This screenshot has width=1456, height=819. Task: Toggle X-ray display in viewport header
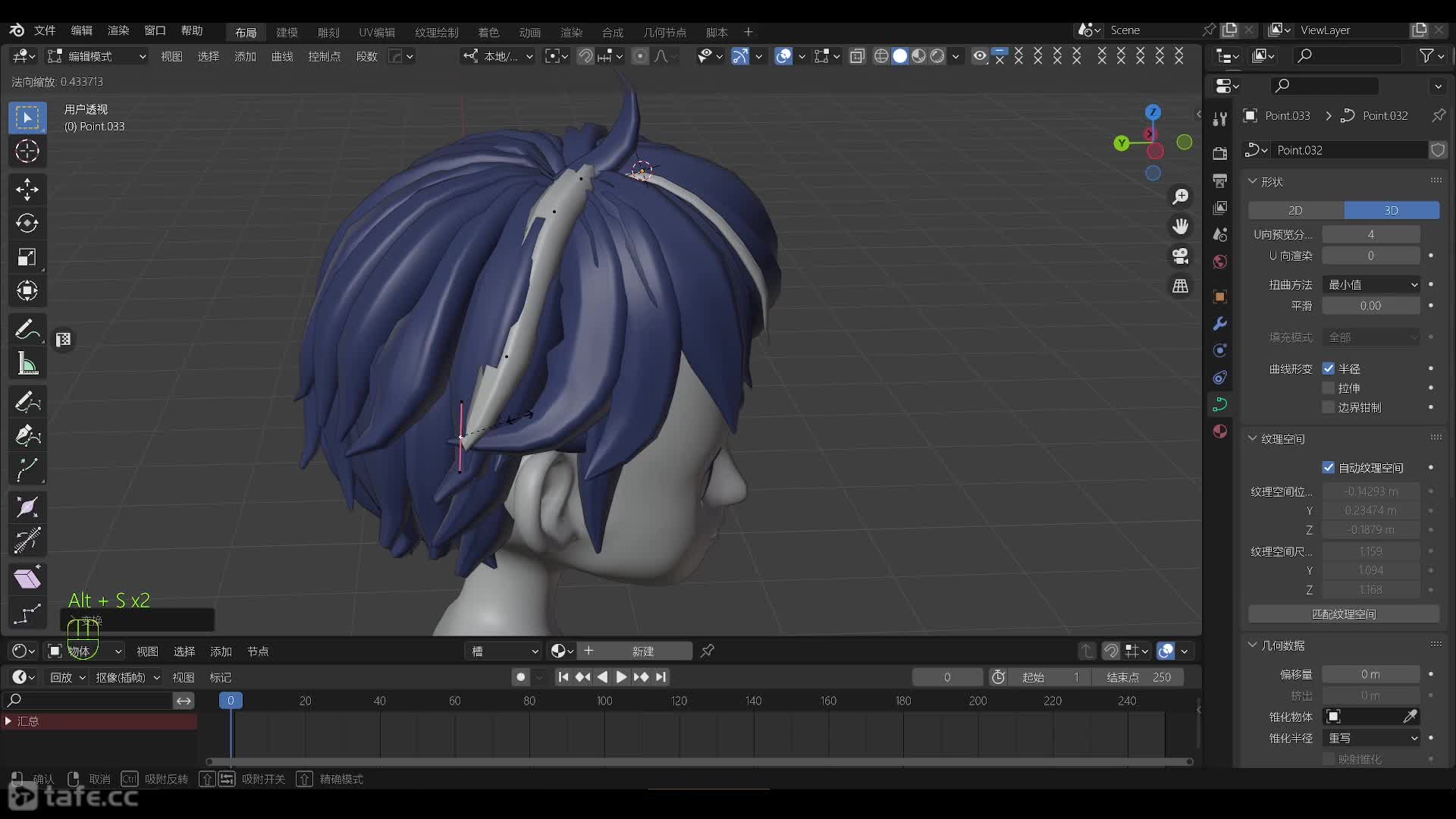(858, 55)
